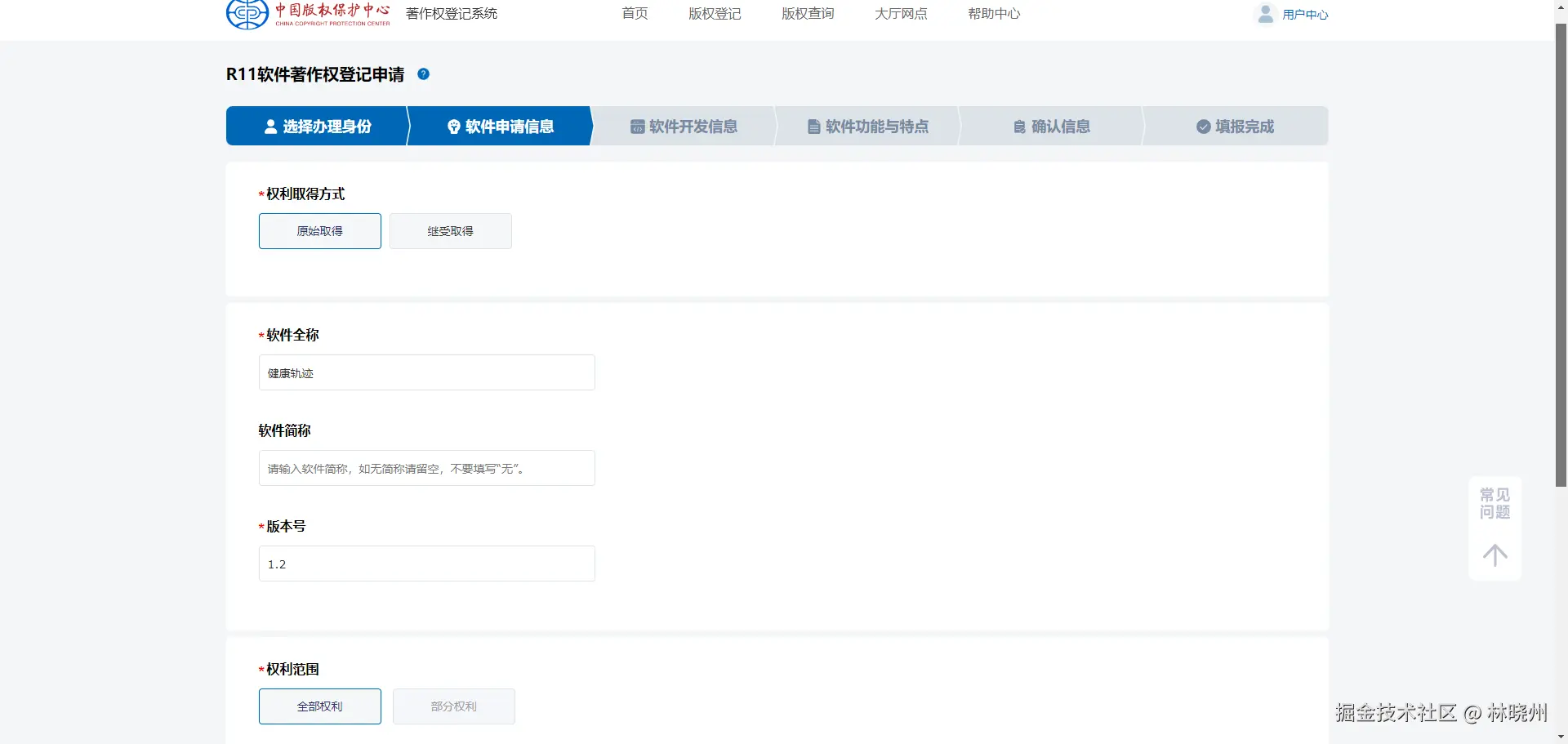Go to the 软件功能与特点 step

tap(867, 127)
